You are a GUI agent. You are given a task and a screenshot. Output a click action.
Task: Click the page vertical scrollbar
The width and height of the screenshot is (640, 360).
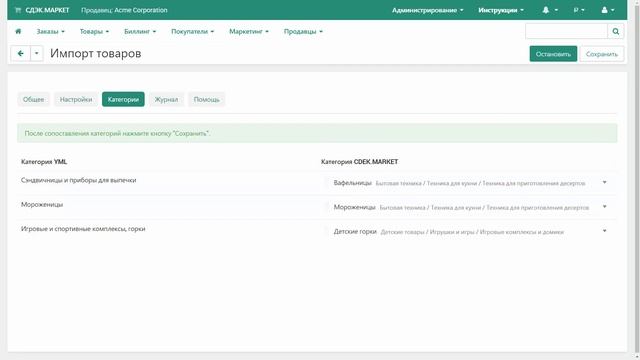click(x=637, y=180)
